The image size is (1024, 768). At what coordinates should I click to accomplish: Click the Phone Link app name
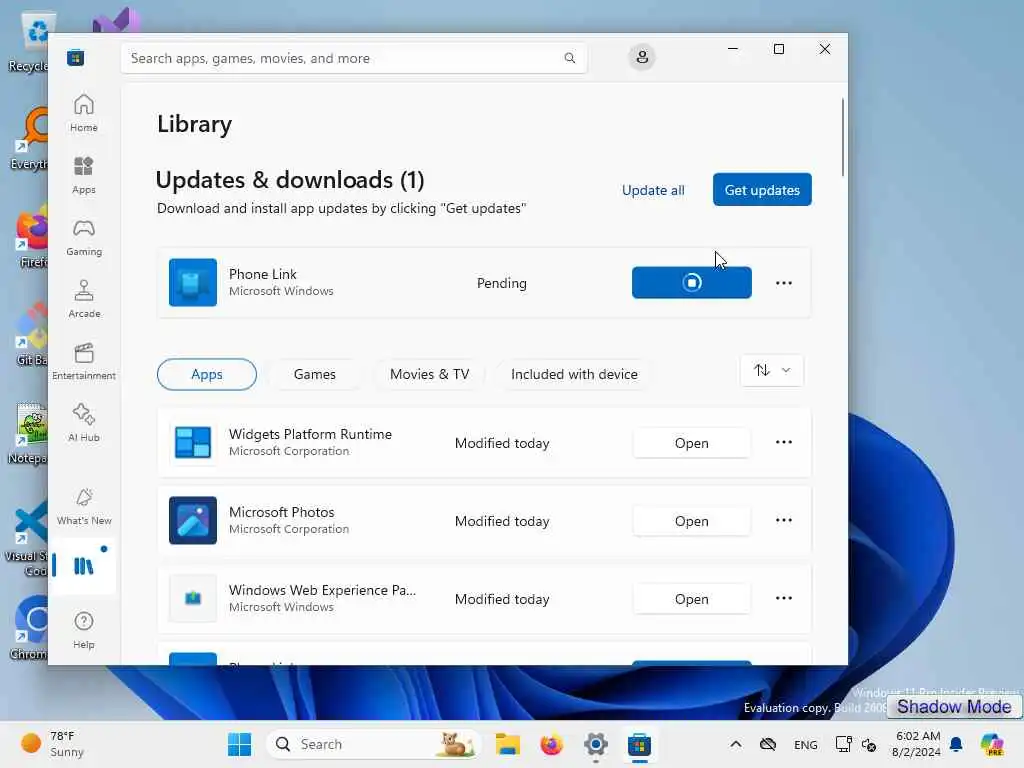tap(263, 274)
